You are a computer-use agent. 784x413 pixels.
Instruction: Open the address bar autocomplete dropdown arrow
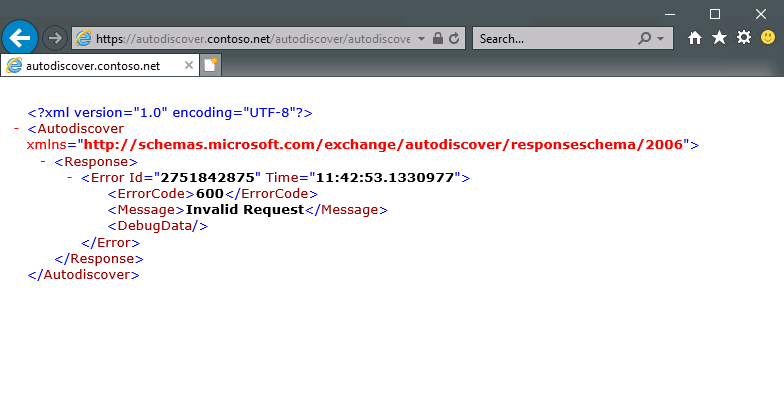pyautogui.click(x=422, y=38)
